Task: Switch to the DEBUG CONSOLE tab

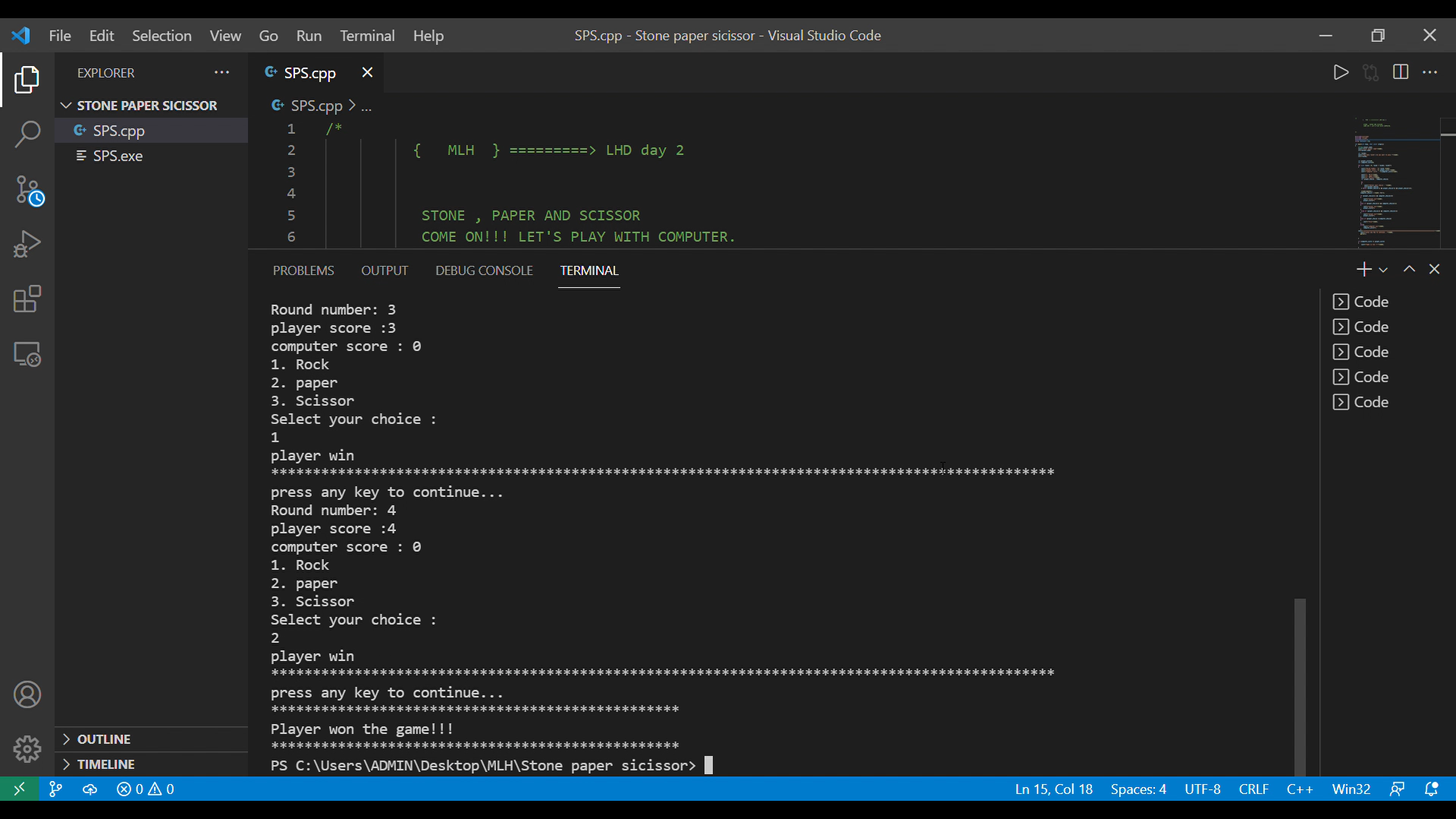Action: (484, 271)
